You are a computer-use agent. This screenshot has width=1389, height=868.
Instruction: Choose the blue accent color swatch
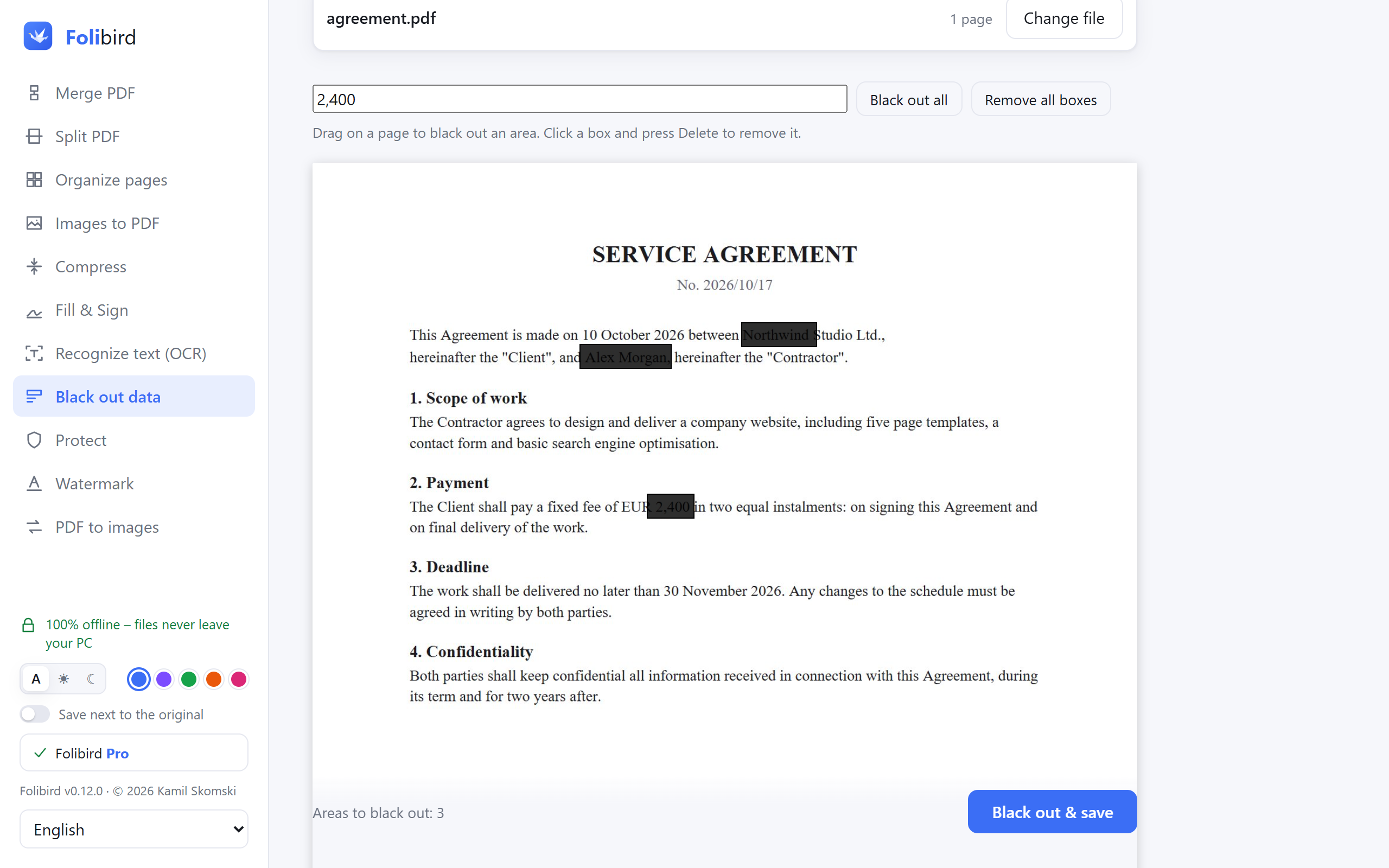pyautogui.click(x=138, y=679)
